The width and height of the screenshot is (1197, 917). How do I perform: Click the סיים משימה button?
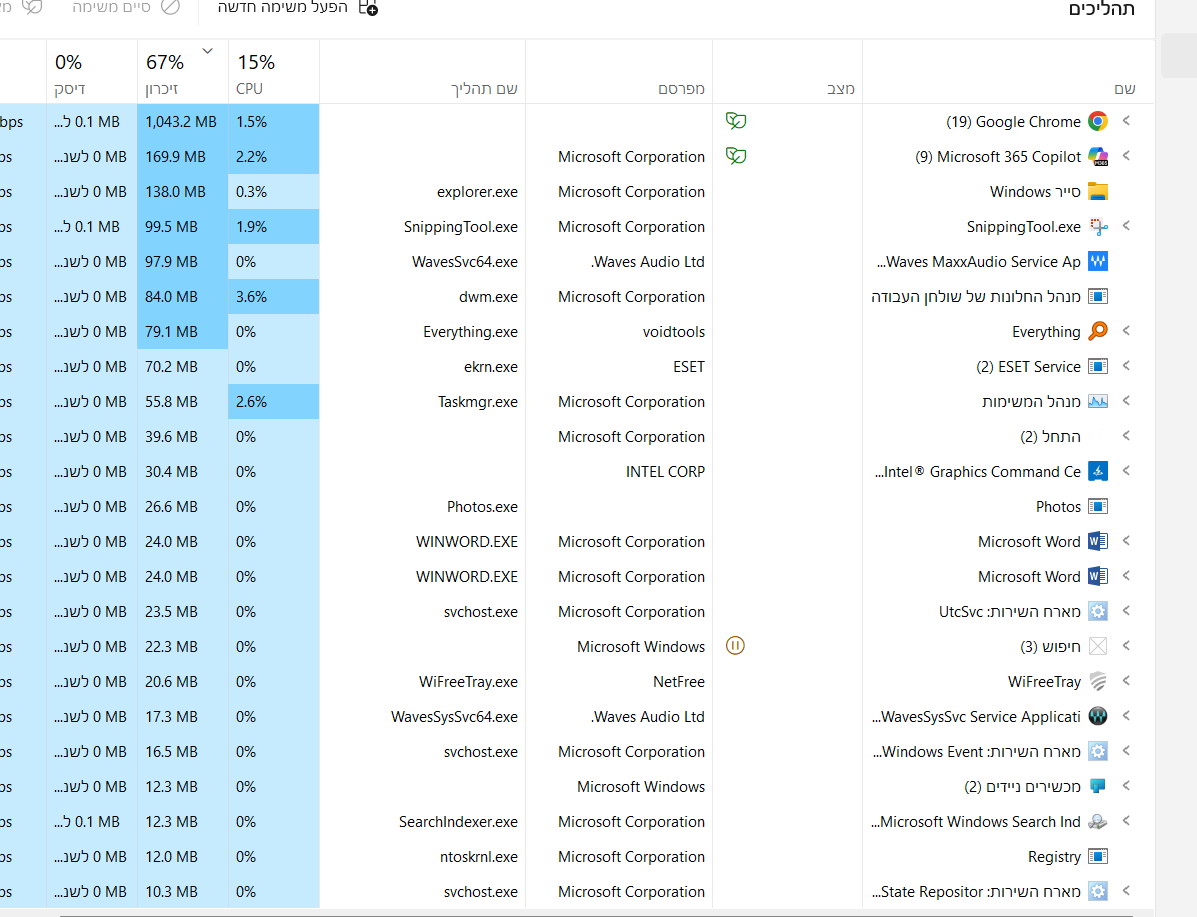[126, 8]
